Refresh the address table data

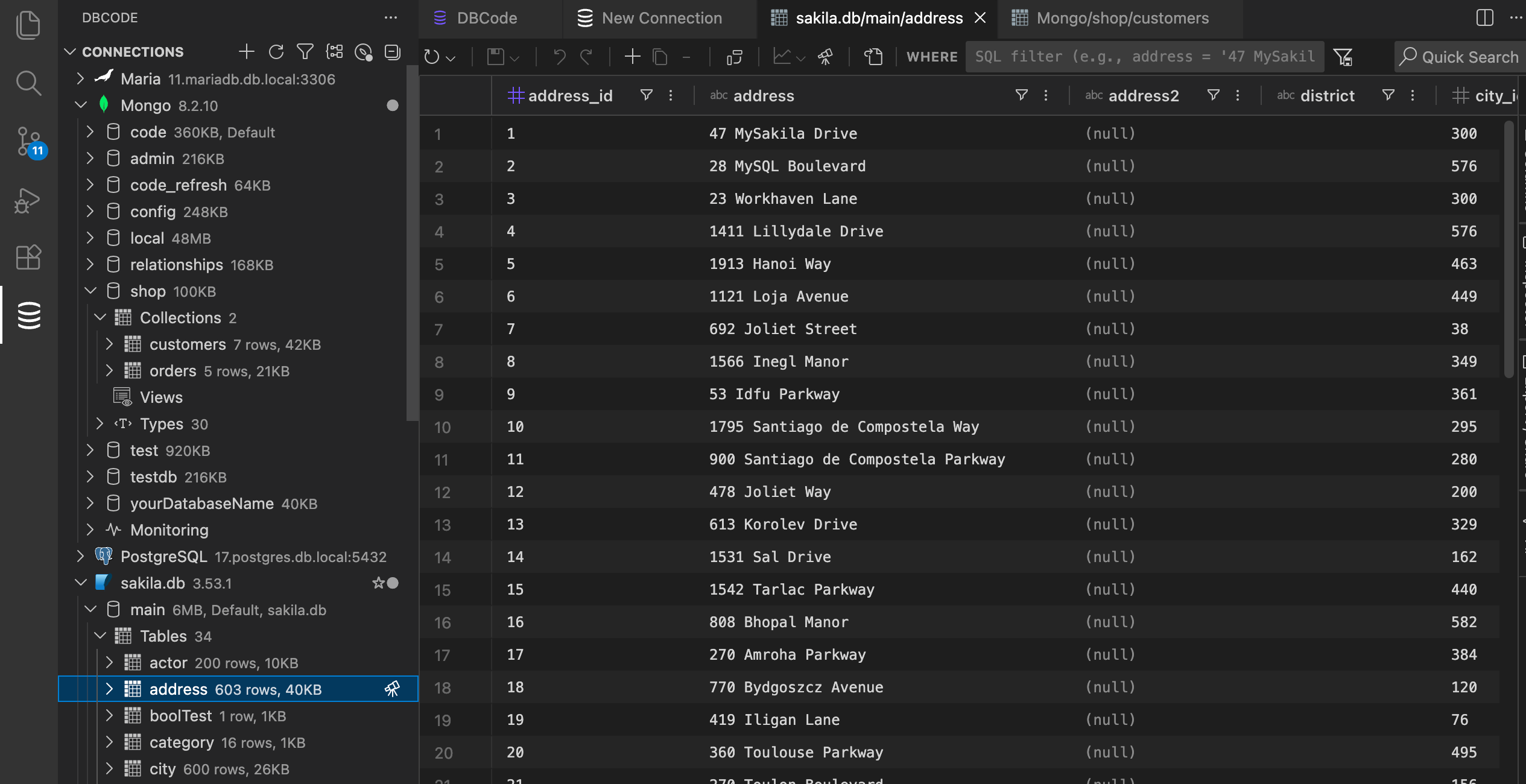[x=432, y=57]
